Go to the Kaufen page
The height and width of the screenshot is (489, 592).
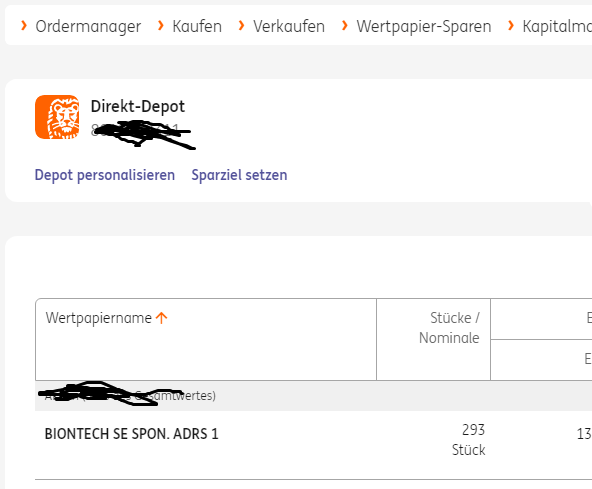(x=197, y=26)
